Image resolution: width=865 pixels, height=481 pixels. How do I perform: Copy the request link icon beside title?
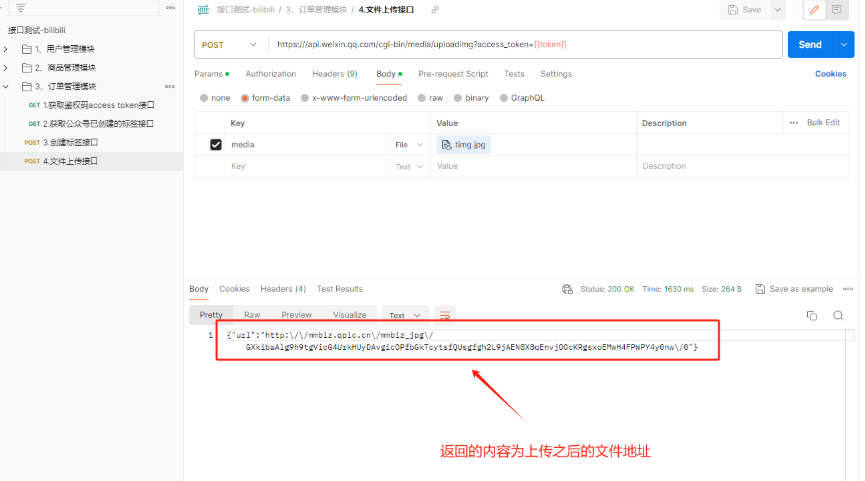pyautogui.click(x=435, y=9)
